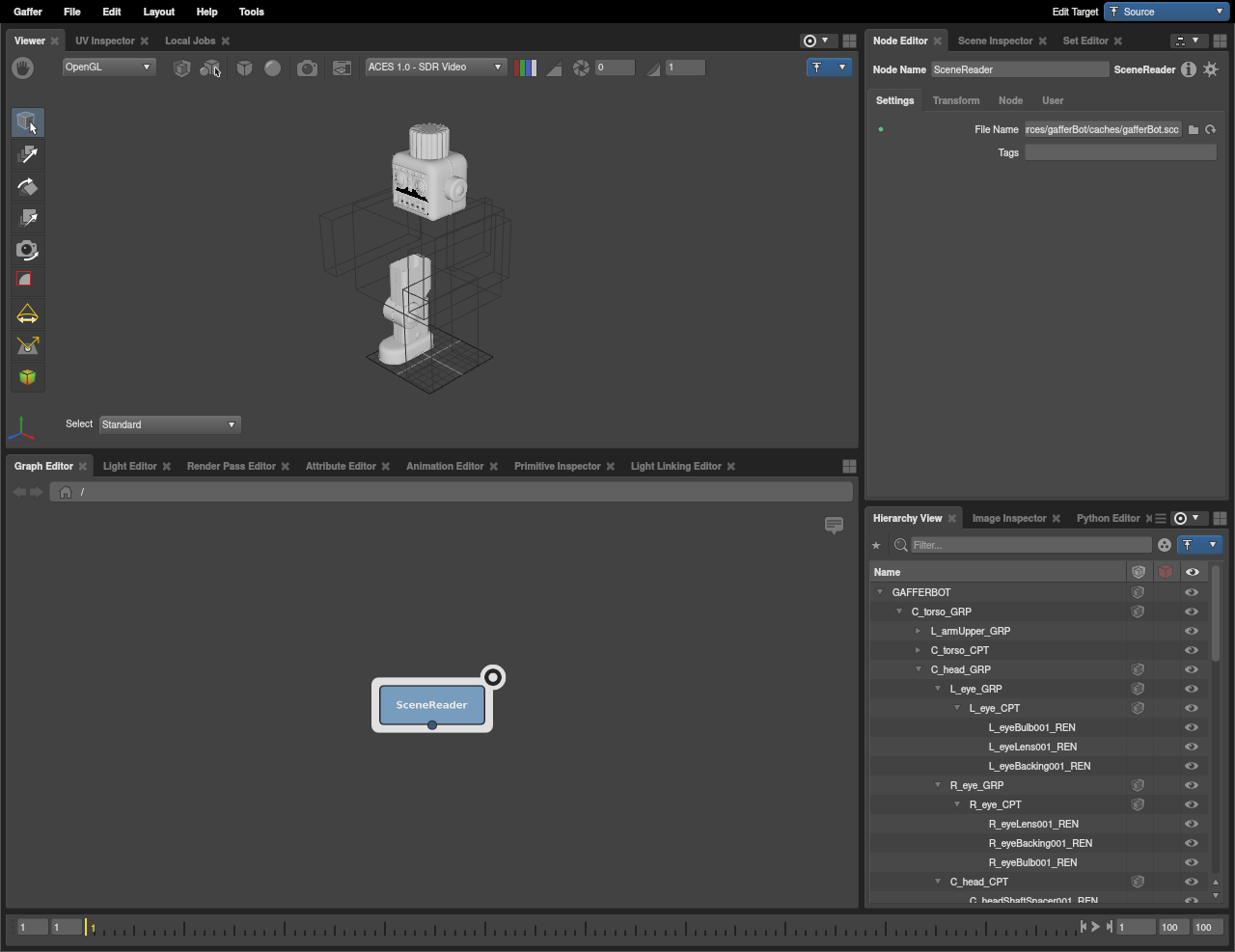Open Viewer shading sphere icon
Viewport: 1235px width, 952px height.
point(273,68)
